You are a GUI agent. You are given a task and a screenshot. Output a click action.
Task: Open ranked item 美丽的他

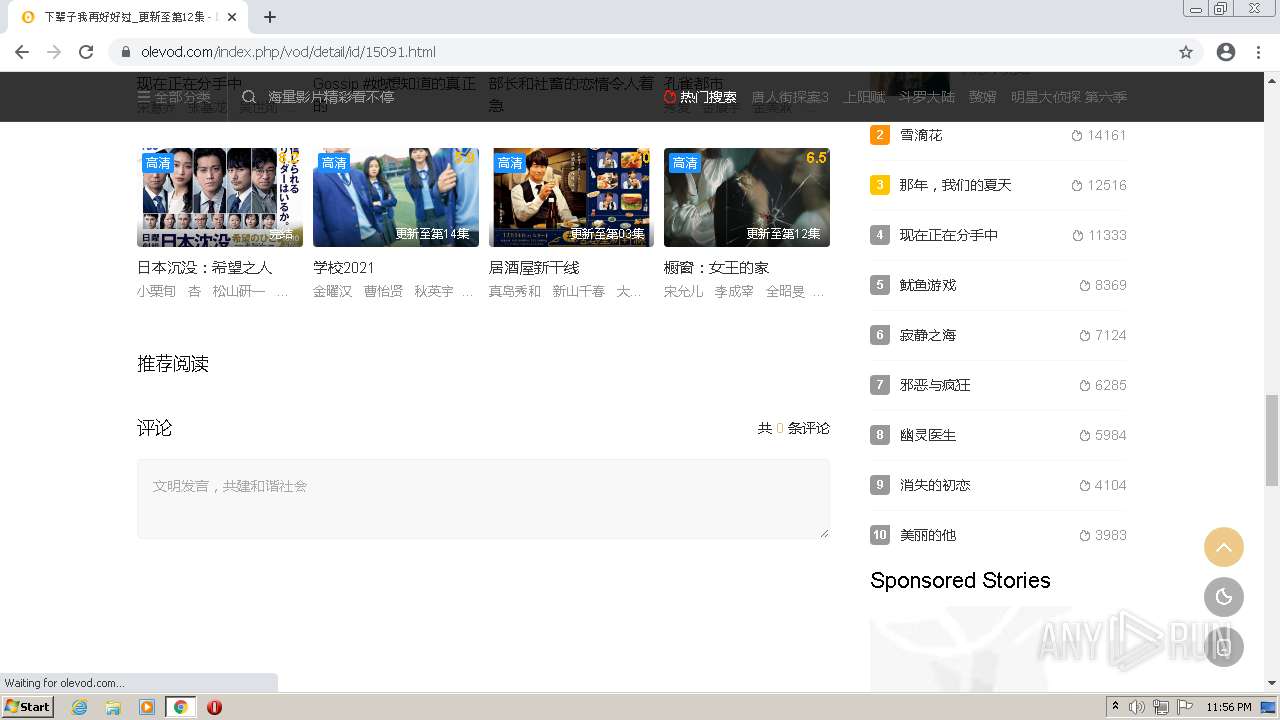(928, 535)
